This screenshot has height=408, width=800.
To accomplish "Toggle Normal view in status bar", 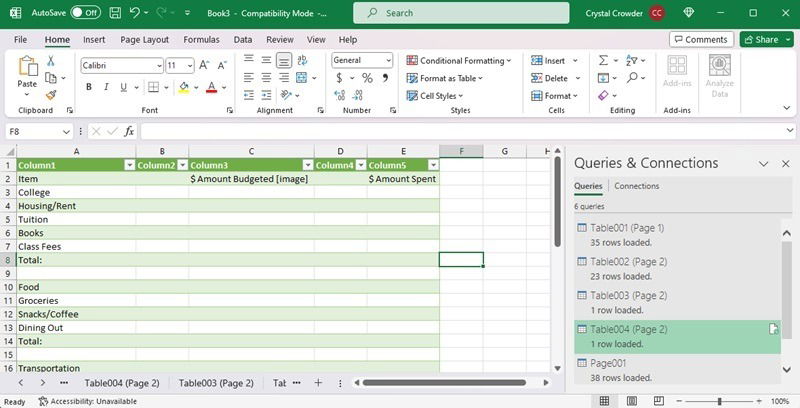I will pyautogui.click(x=604, y=401).
